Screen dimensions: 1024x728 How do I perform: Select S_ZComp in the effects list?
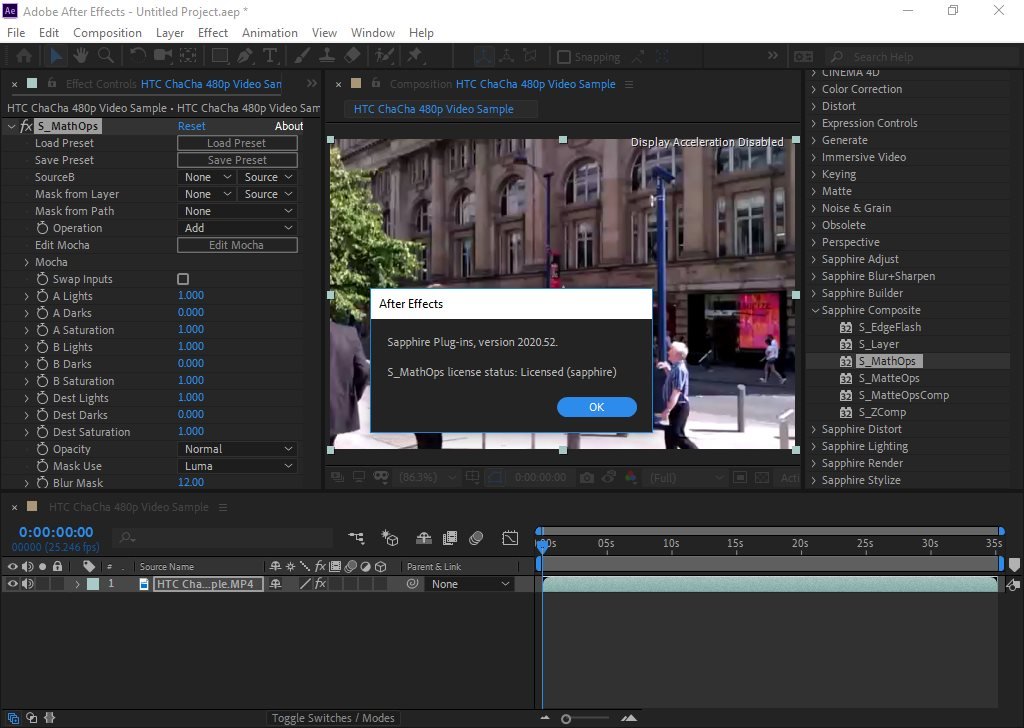pos(881,412)
